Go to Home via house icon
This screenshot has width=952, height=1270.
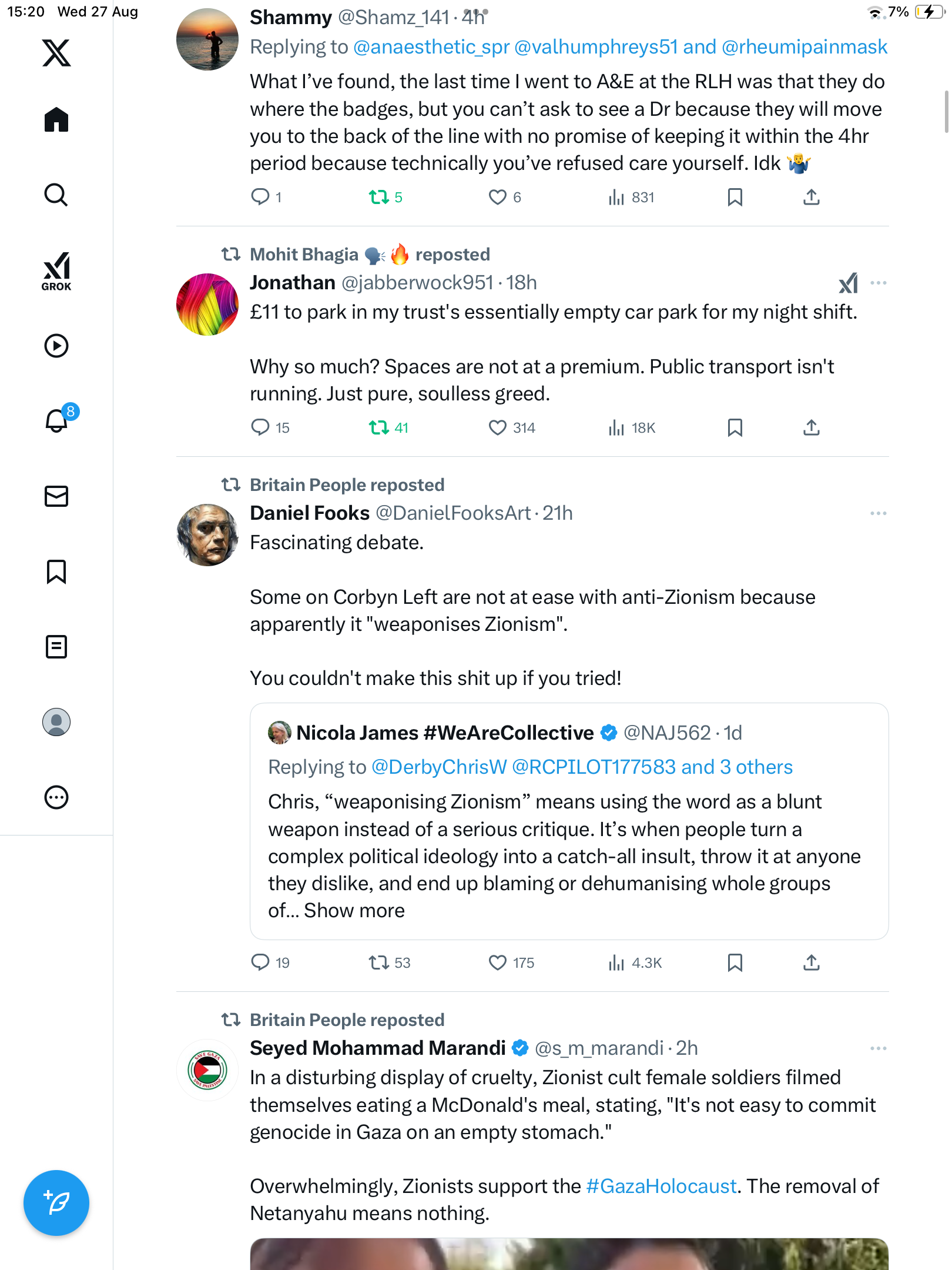pos(56,119)
